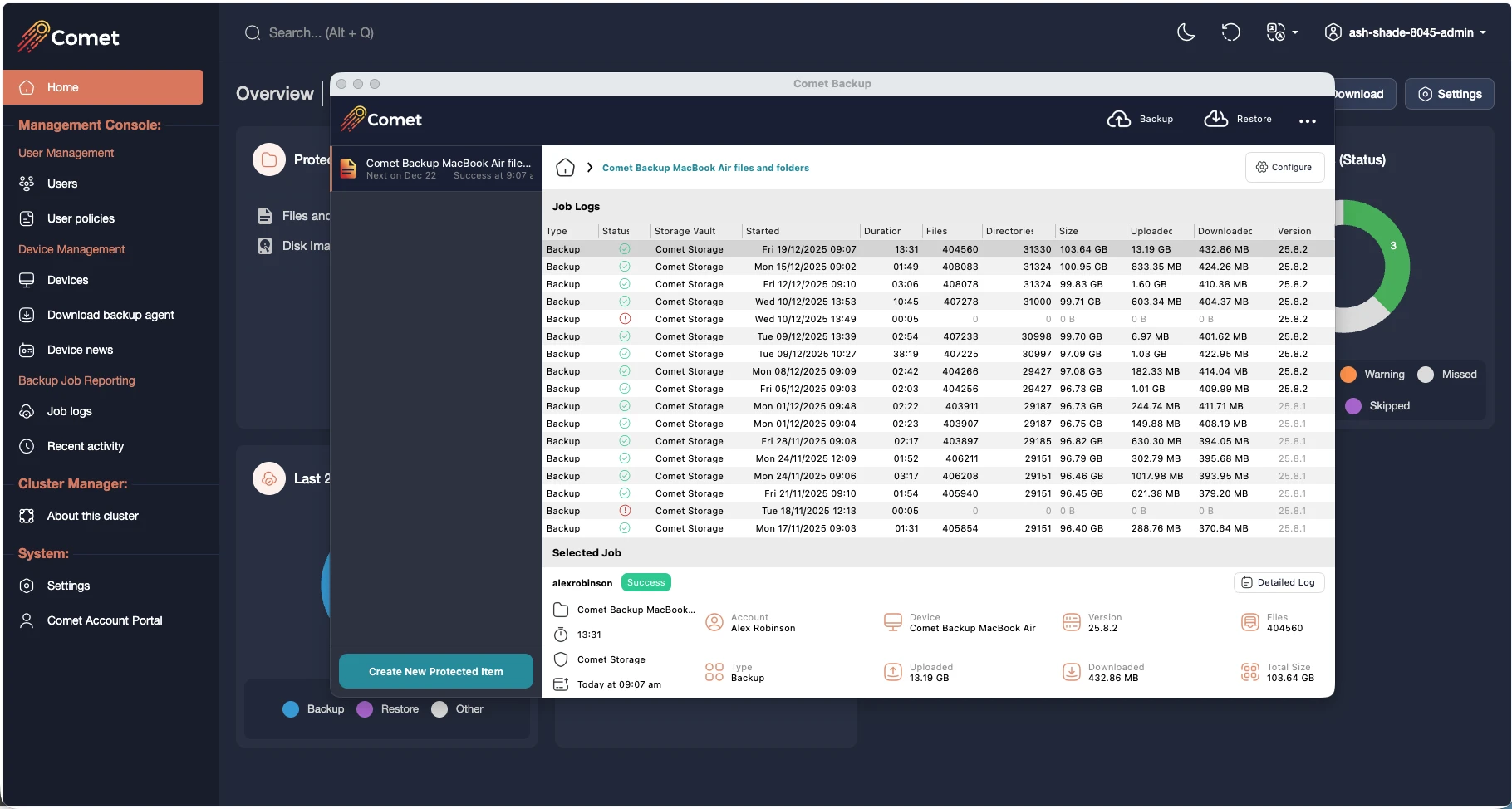Screen dimensions: 1512x809
Task: Click Configure gear button
Action: click(x=1284, y=167)
